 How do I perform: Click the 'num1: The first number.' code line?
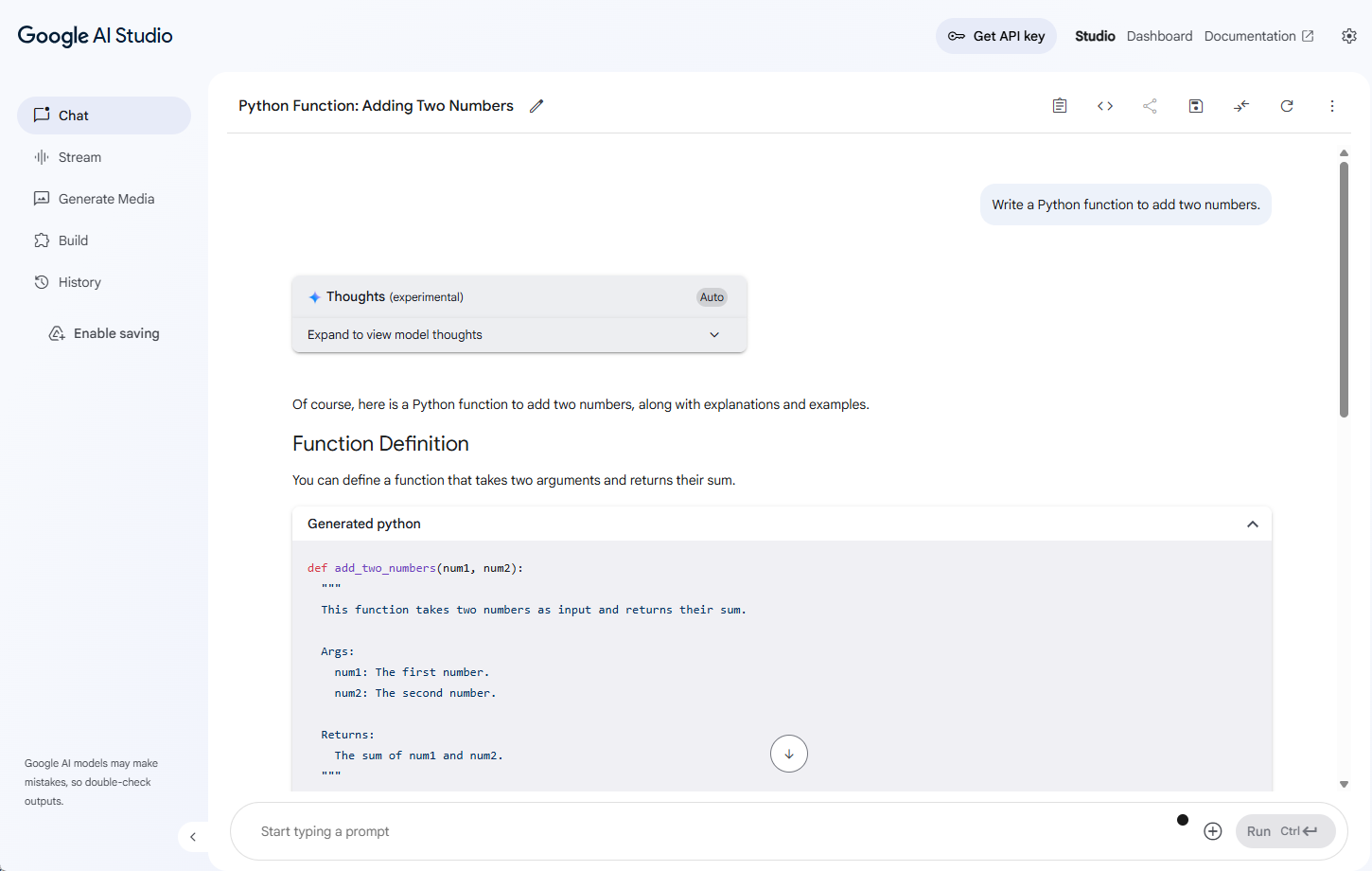point(412,672)
